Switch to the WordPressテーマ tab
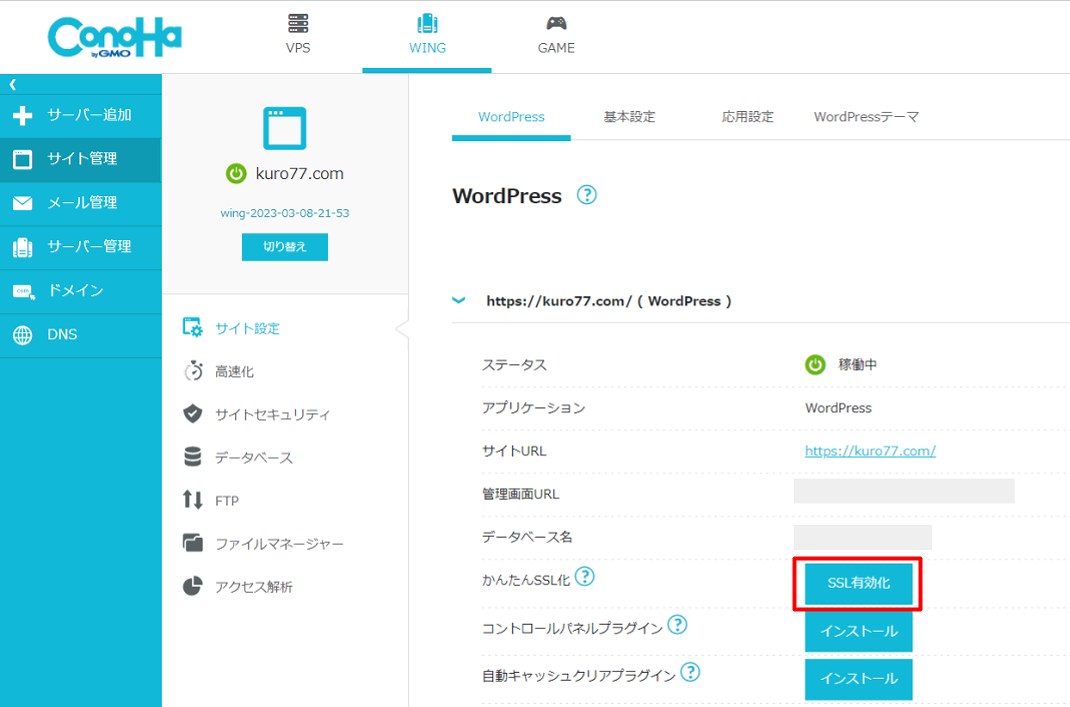This screenshot has height=707, width=1070. coord(866,117)
